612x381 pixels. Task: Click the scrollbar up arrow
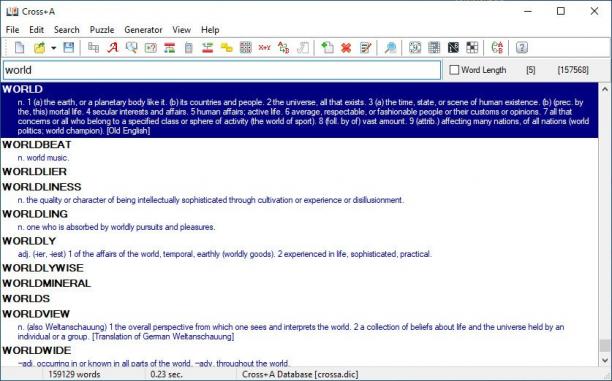[x=605, y=89]
